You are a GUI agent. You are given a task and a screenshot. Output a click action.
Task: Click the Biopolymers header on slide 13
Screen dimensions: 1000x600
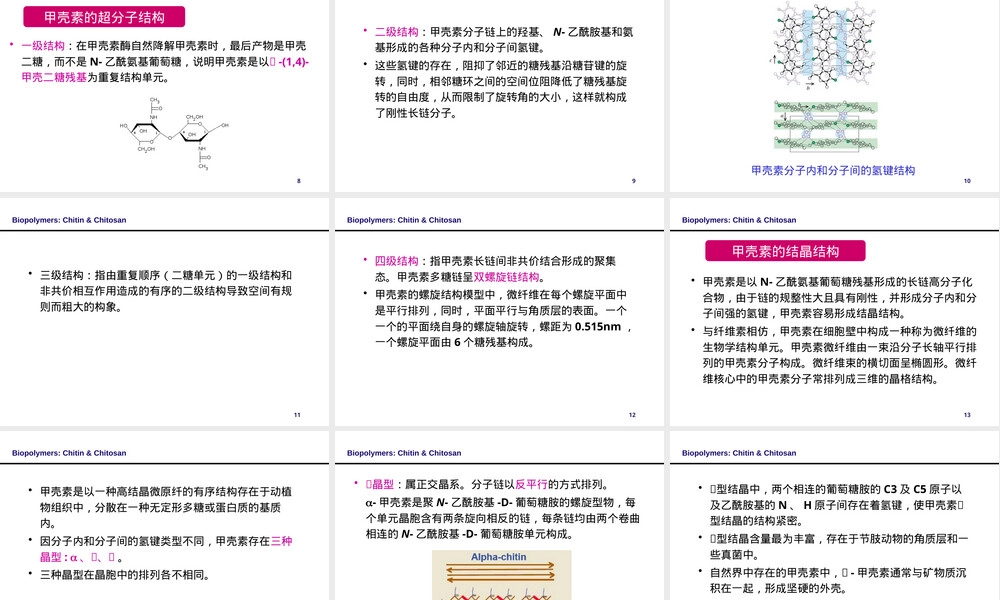point(739,220)
